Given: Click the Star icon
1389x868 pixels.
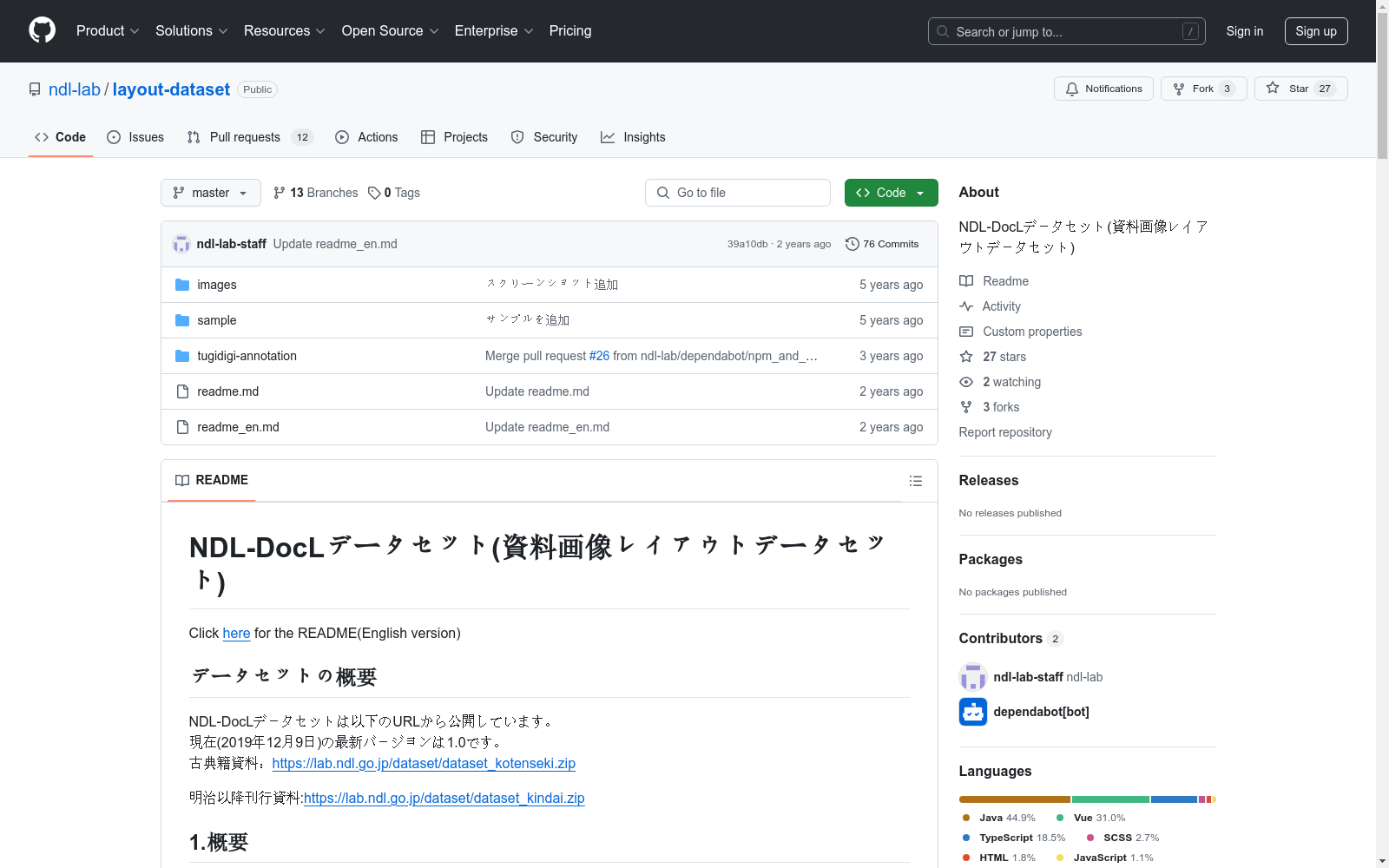Looking at the screenshot, I should [x=1273, y=88].
